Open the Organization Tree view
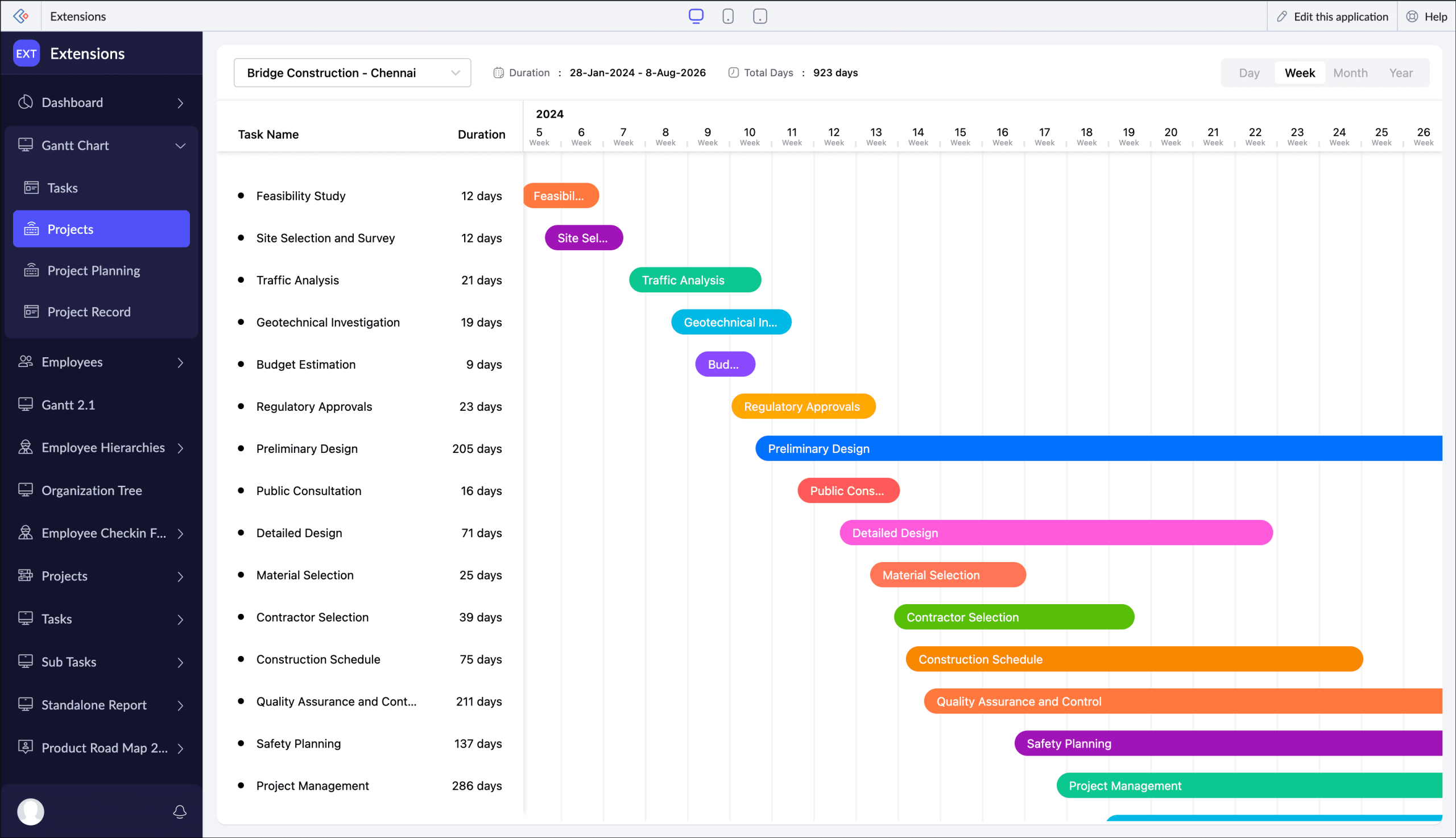This screenshot has height=838, width=1456. coord(92,490)
